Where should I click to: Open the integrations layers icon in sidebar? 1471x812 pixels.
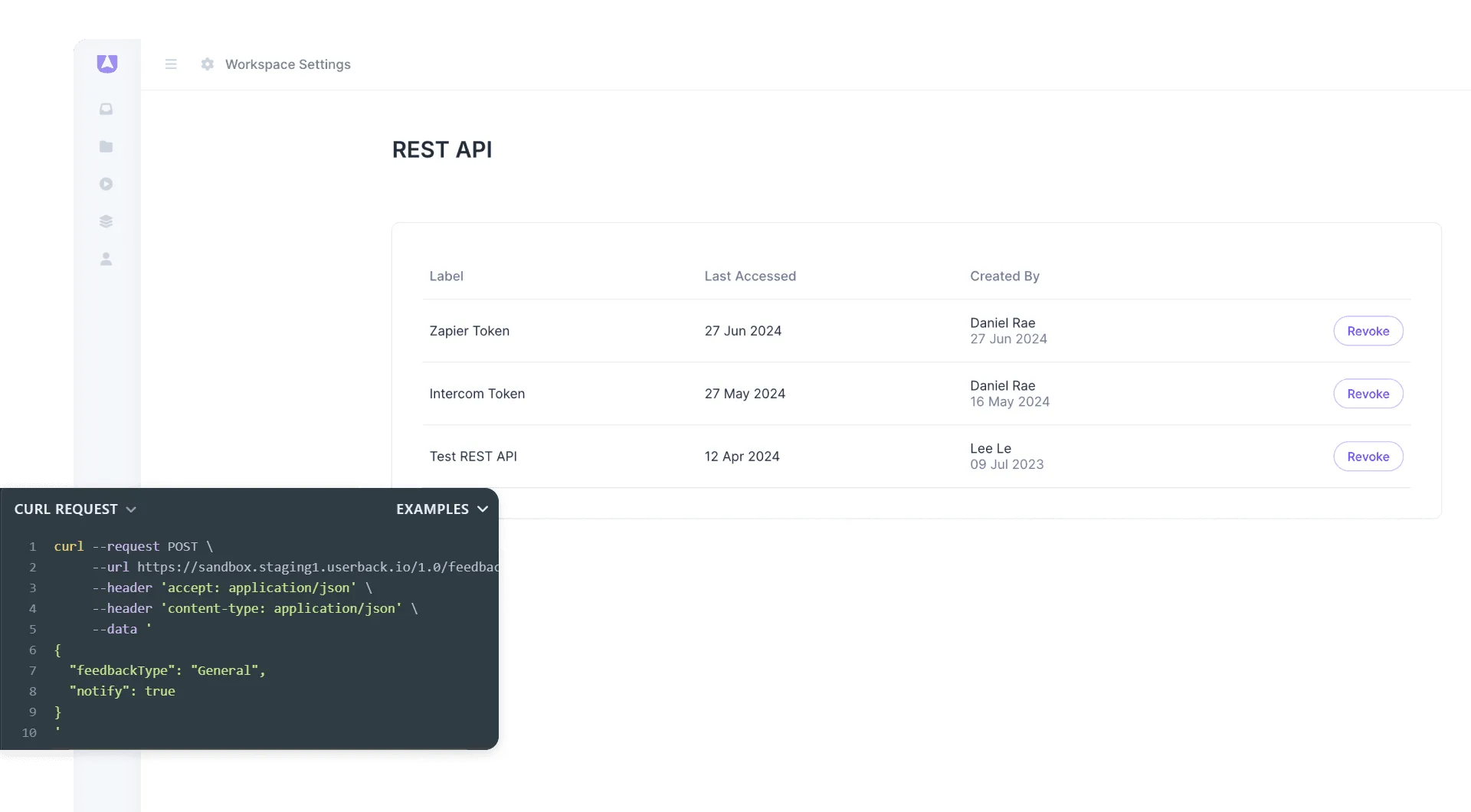(x=106, y=221)
